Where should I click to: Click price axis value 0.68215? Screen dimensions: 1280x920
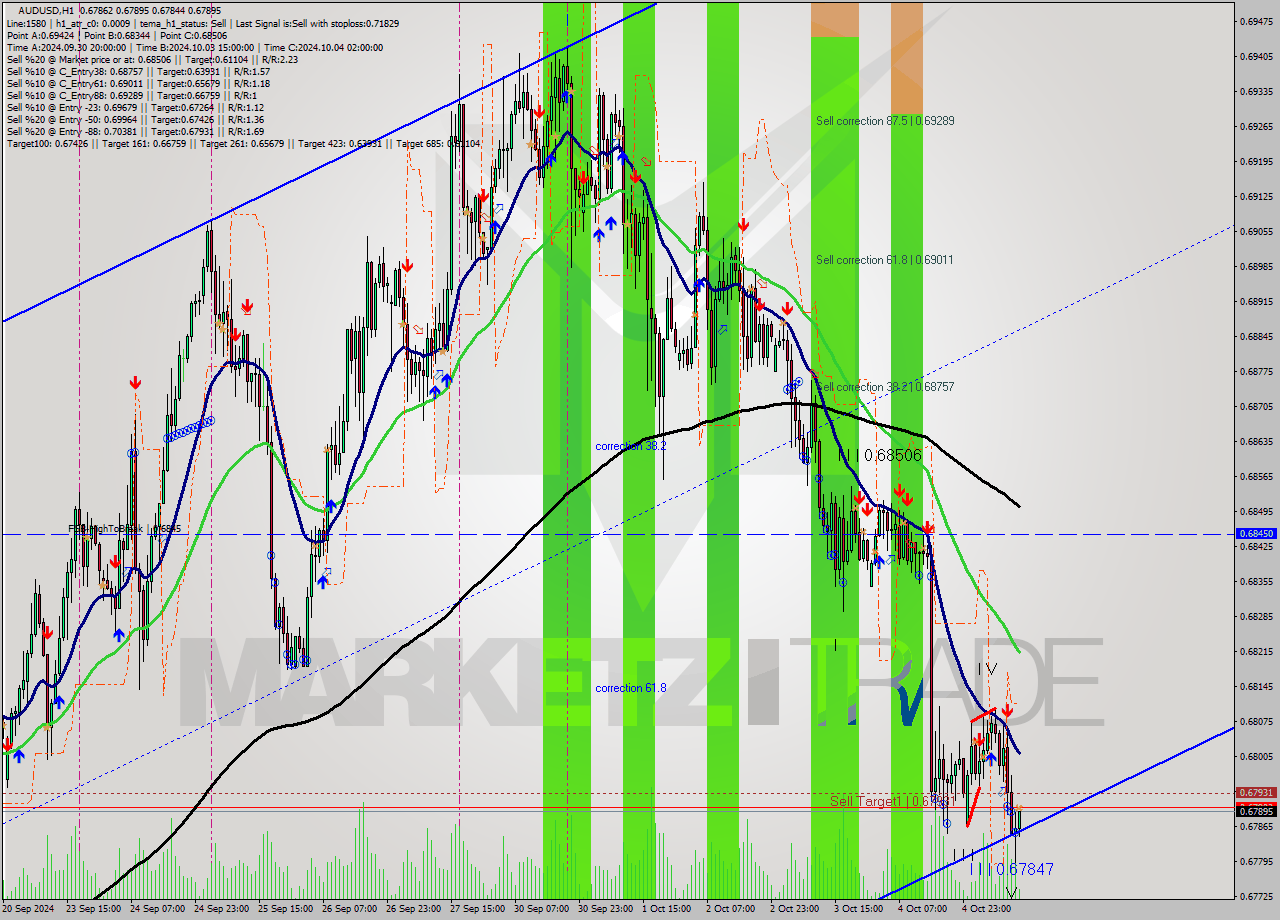(x=1257, y=651)
